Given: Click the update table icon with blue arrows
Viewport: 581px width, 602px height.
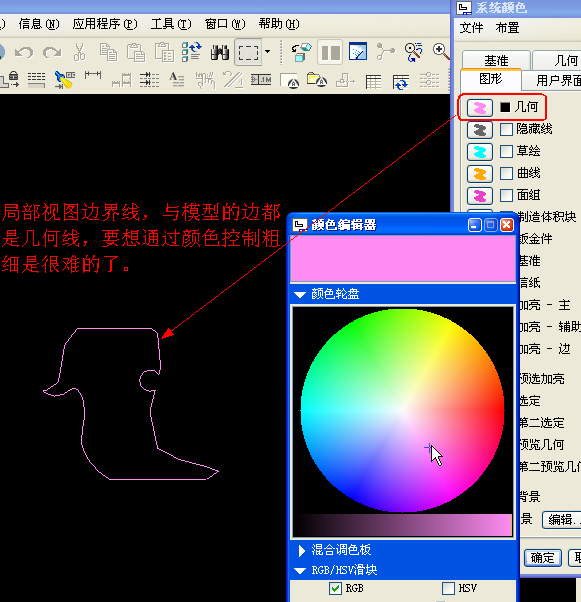Looking at the screenshot, I should pos(401,81).
